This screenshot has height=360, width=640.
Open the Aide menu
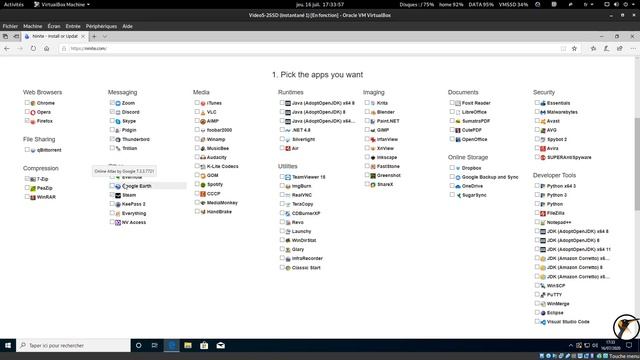point(127,26)
